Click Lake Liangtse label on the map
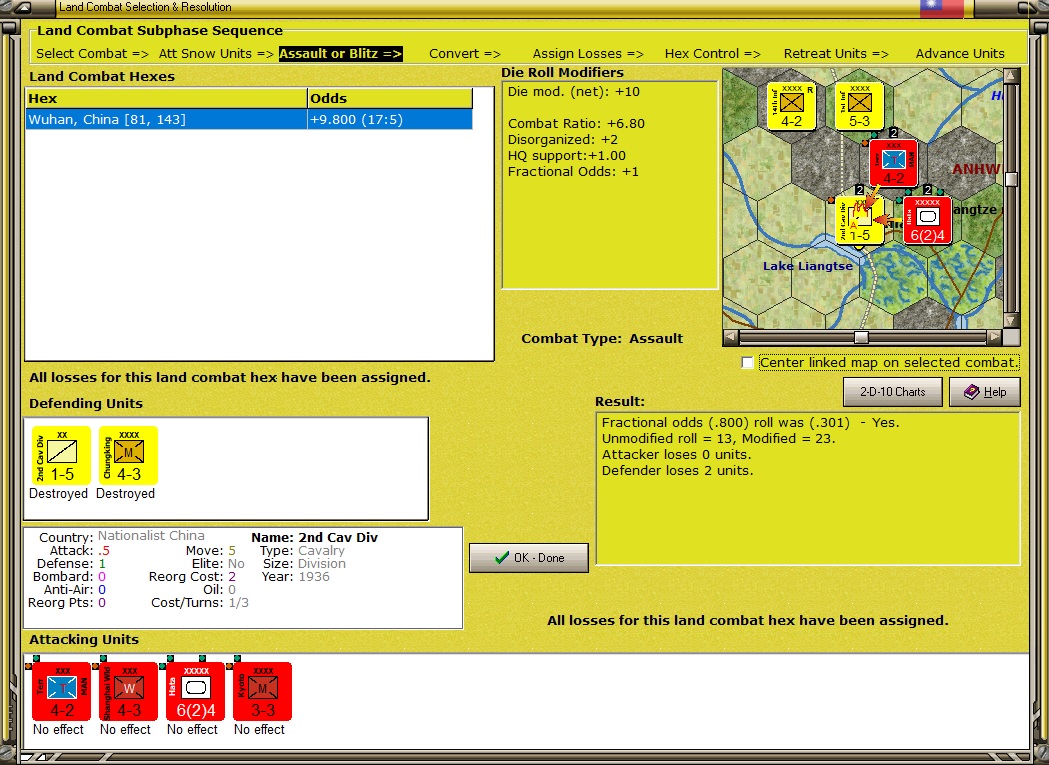This screenshot has height=765, width=1049. click(x=808, y=266)
